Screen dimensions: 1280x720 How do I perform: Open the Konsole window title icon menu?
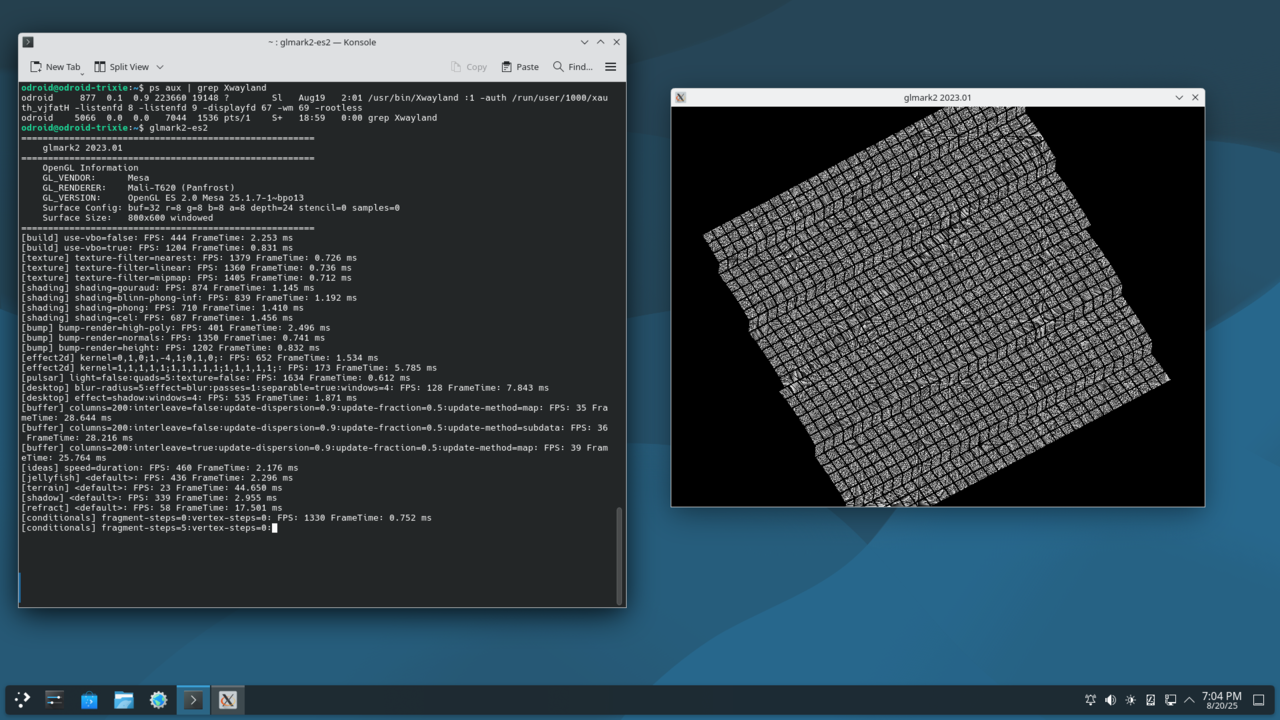tap(28, 42)
